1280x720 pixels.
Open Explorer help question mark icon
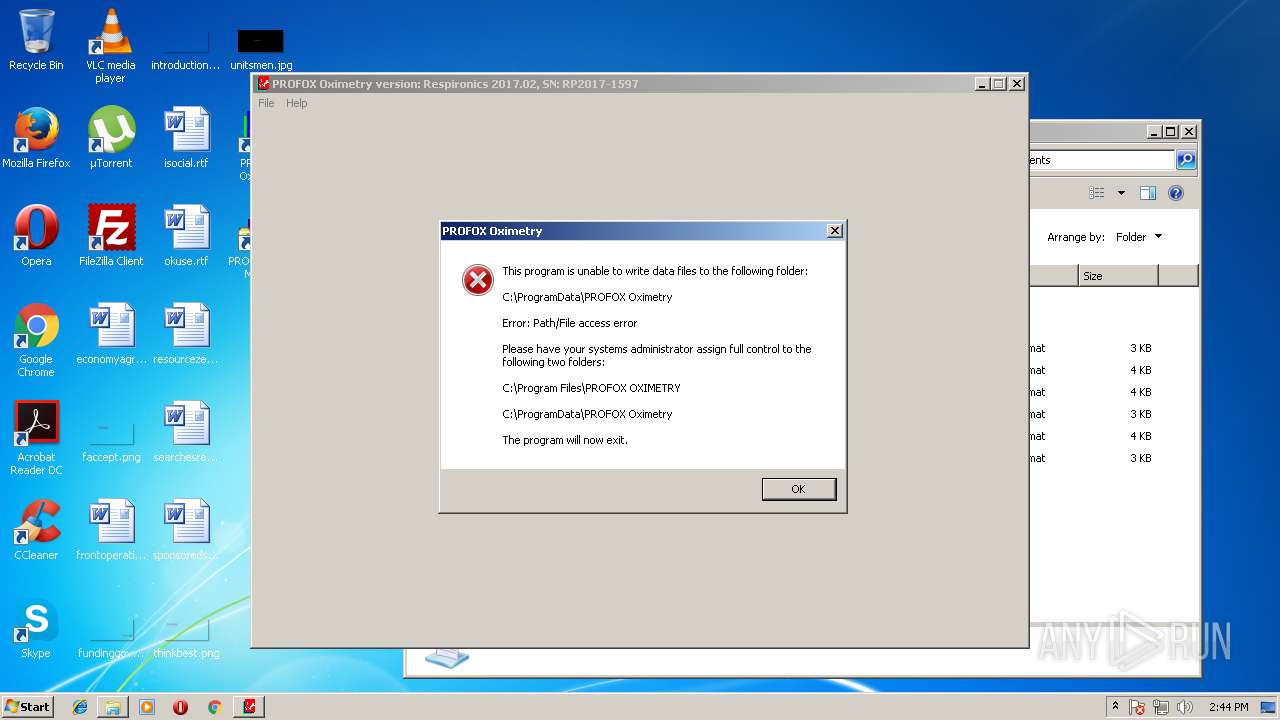pyautogui.click(x=1176, y=193)
